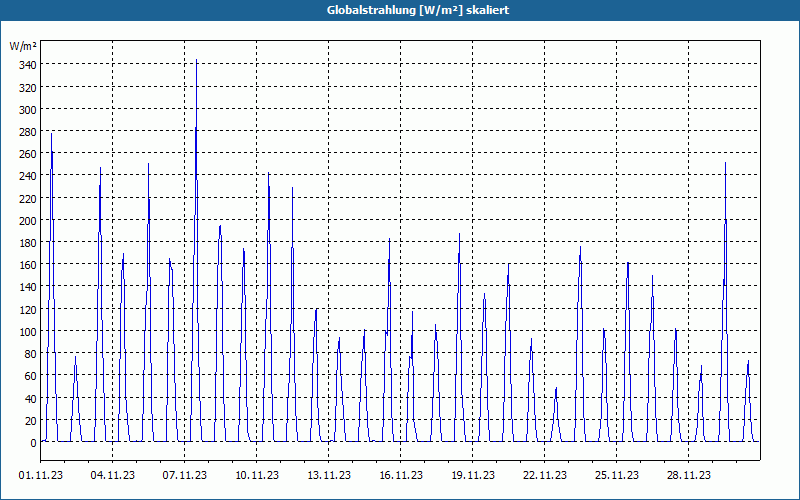Click the 04.11.23 date label

[113, 476]
